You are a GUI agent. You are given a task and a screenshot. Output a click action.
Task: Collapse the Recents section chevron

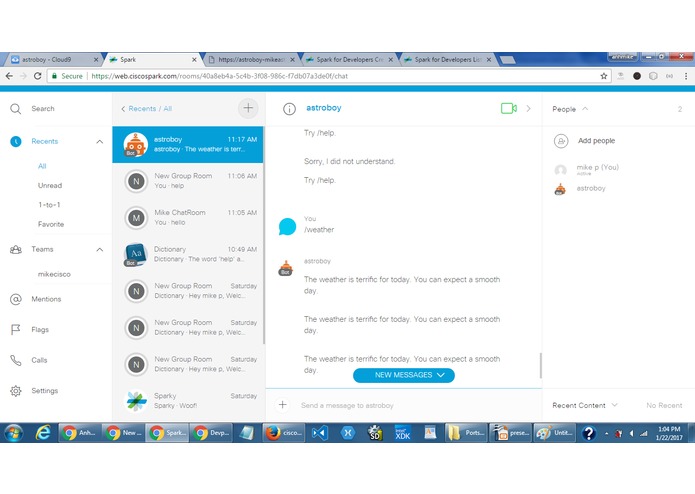[x=100, y=142]
